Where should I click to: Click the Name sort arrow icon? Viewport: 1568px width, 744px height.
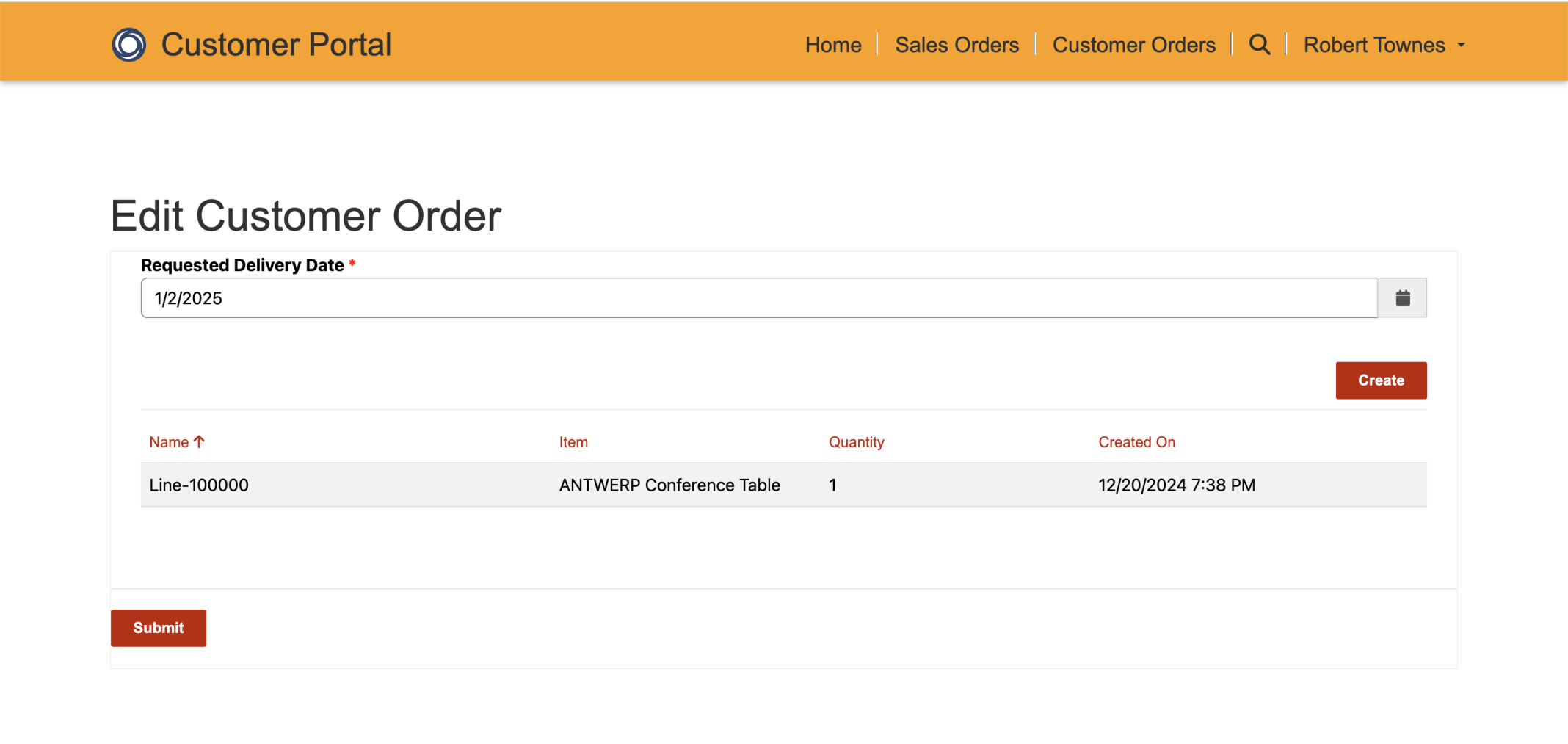pos(199,442)
